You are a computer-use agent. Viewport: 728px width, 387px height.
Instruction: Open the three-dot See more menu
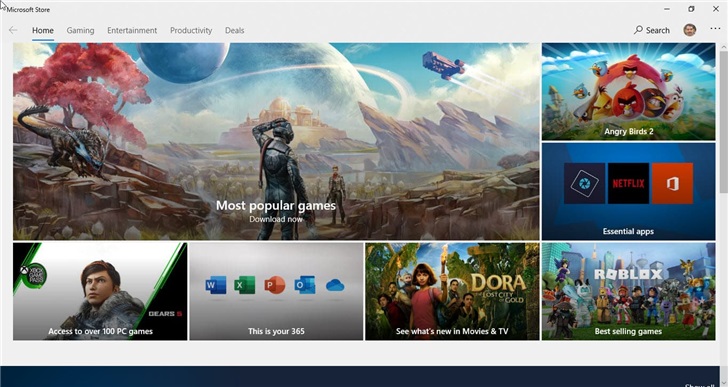[x=715, y=29]
